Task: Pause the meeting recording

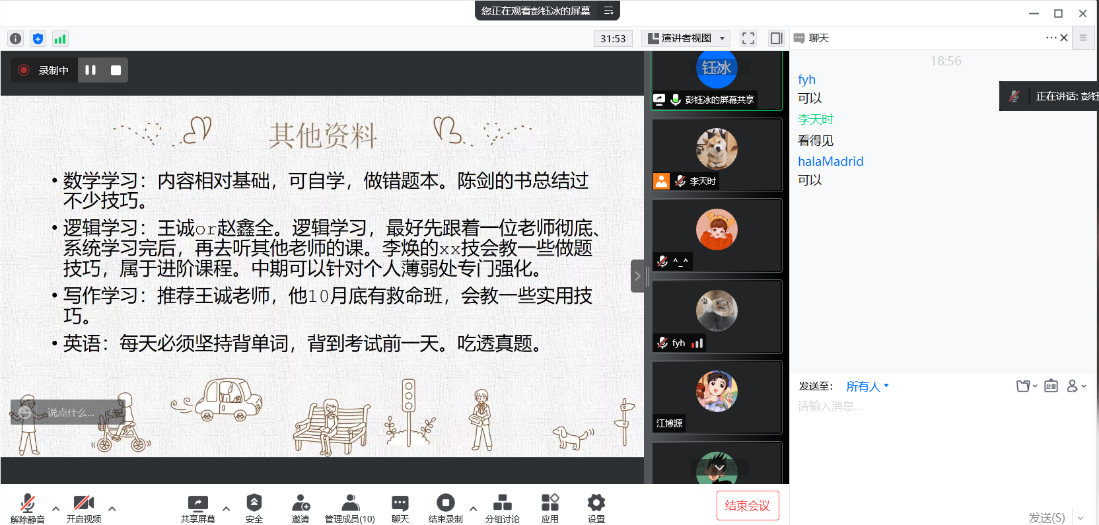Action: point(90,70)
